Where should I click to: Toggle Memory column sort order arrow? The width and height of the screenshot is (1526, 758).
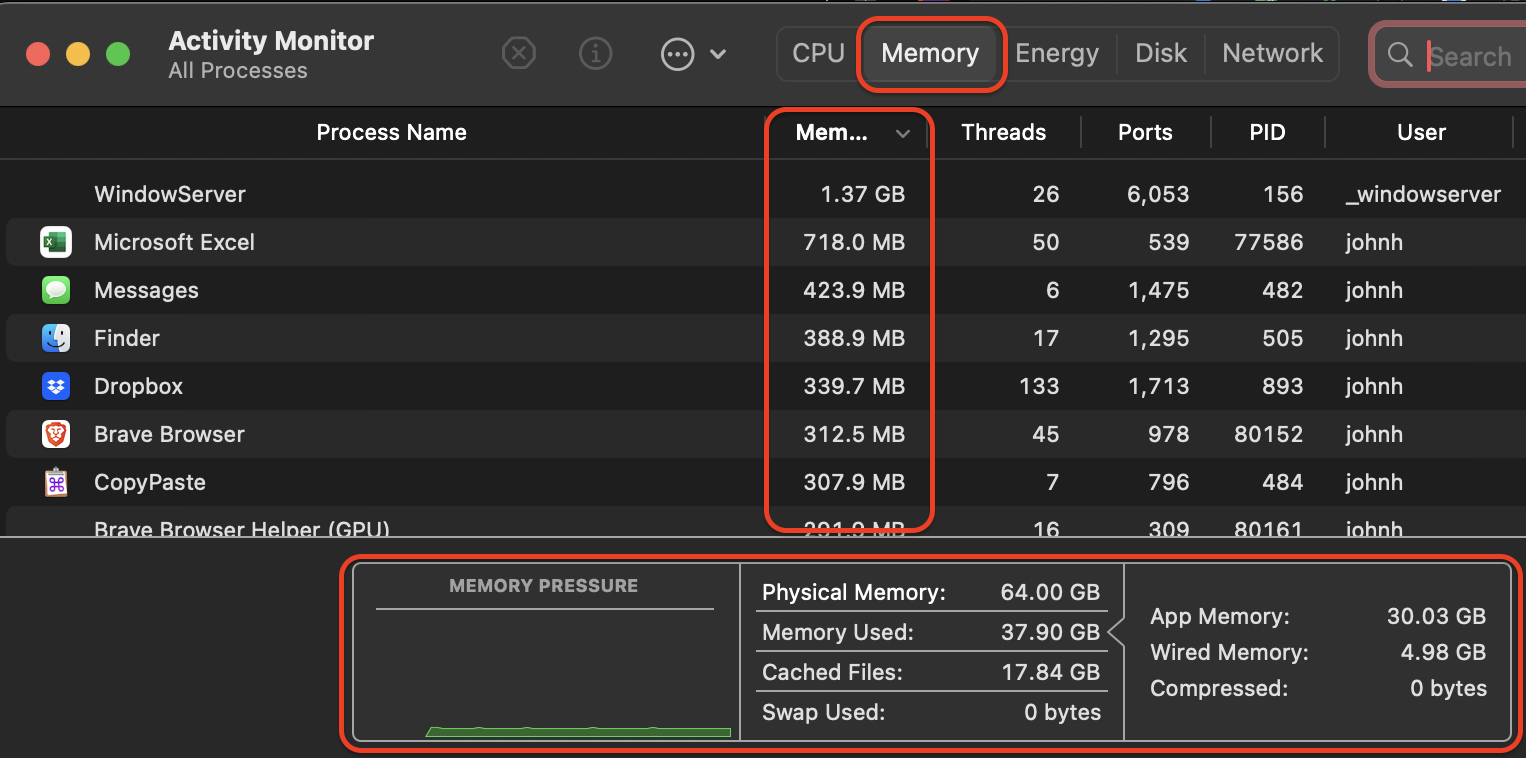[x=903, y=133]
